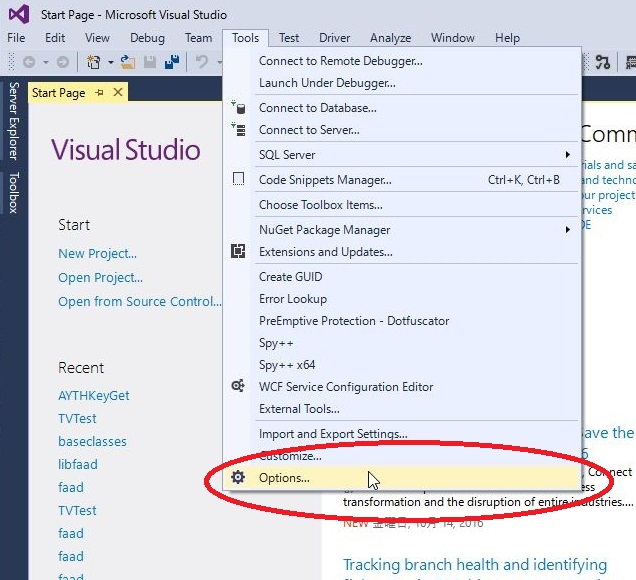Viewport: 636px width, 580px height.
Task: Click the New Project toolbar icon
Action: [94, 62]
